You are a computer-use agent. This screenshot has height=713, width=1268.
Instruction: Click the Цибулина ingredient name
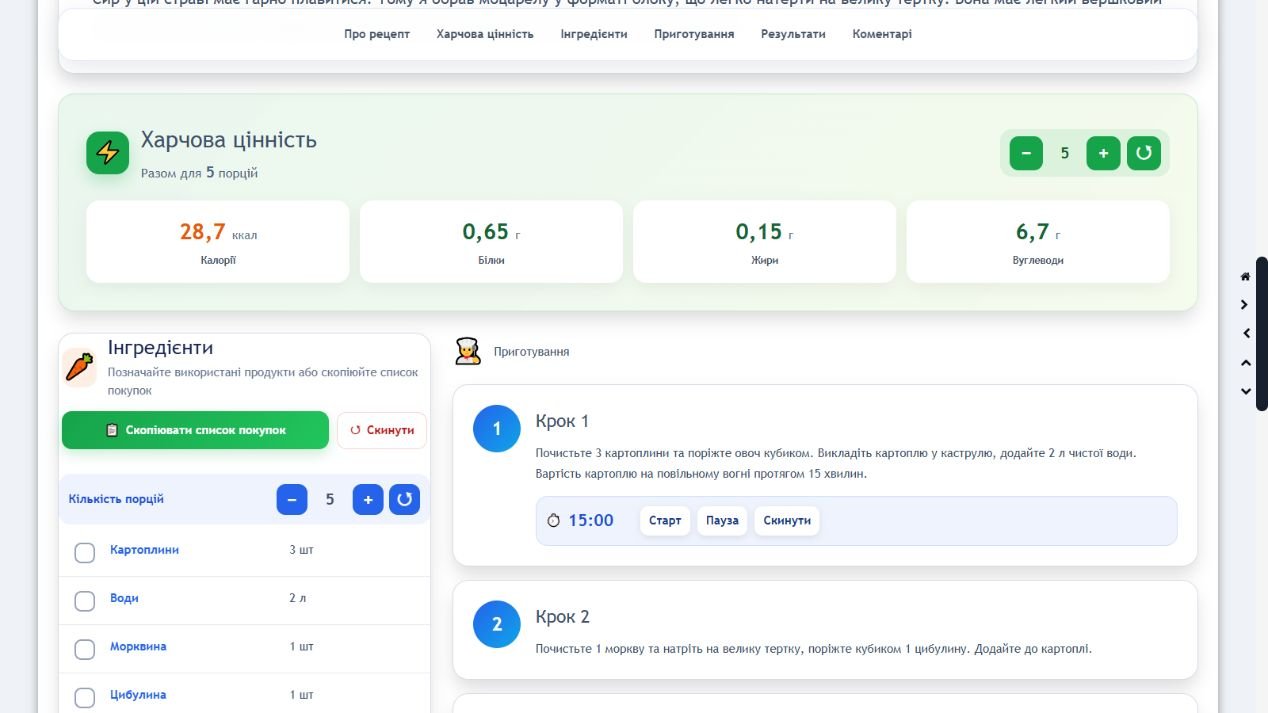point(138,694)
